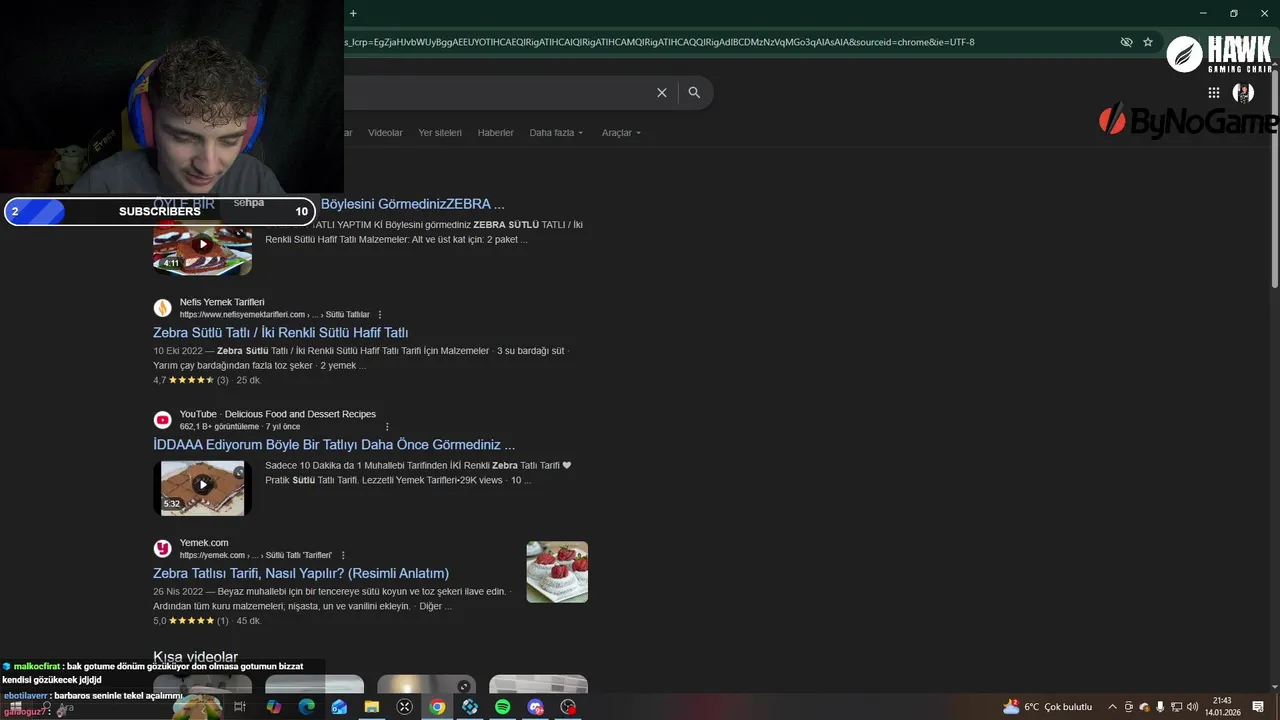Click the 'Kısa videolar' section heading
This screenshot has width=1280, height=720.
click(x=195, y=657)
